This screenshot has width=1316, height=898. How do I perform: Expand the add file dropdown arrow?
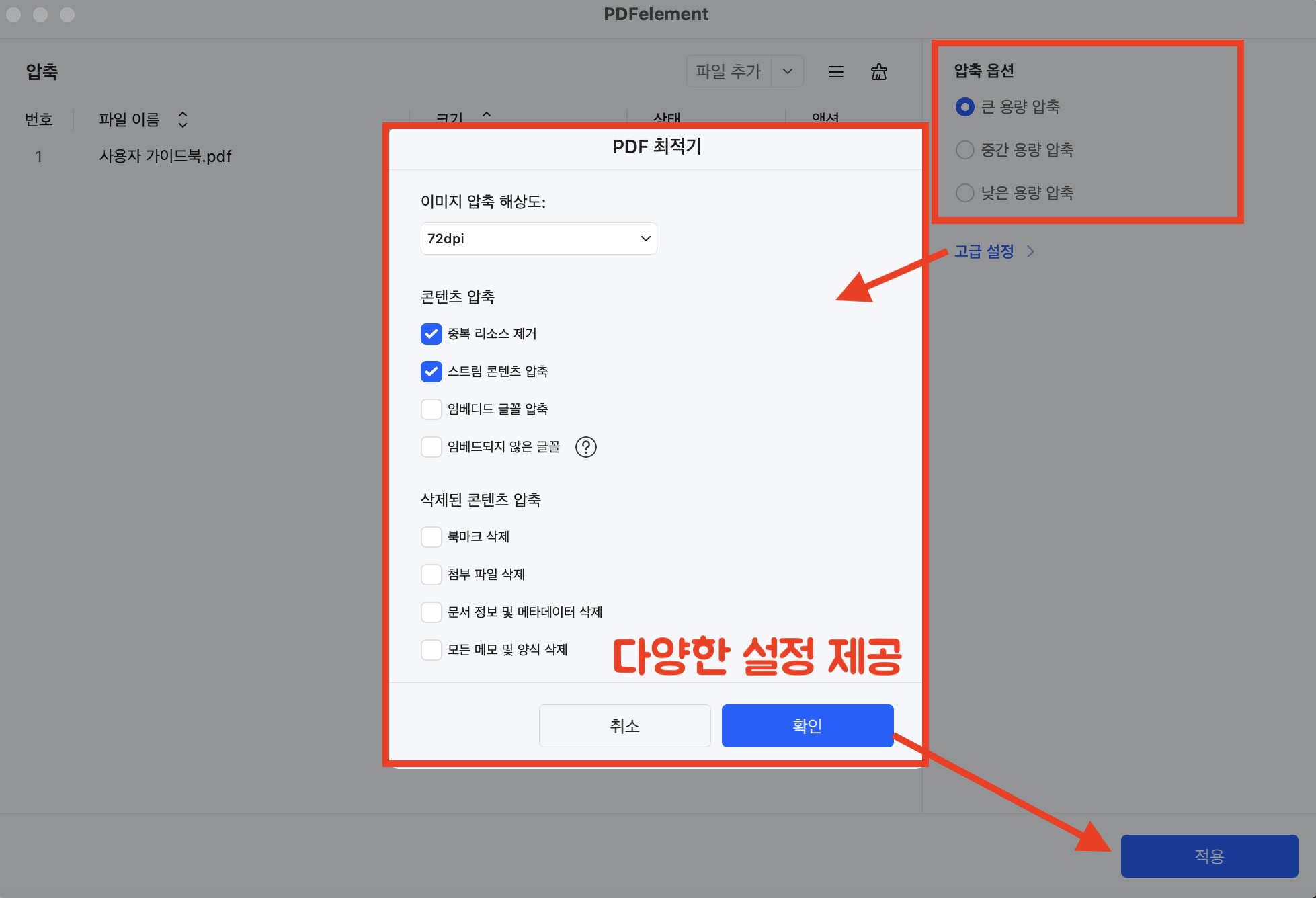pyautogui.click(x=788, y=71)
